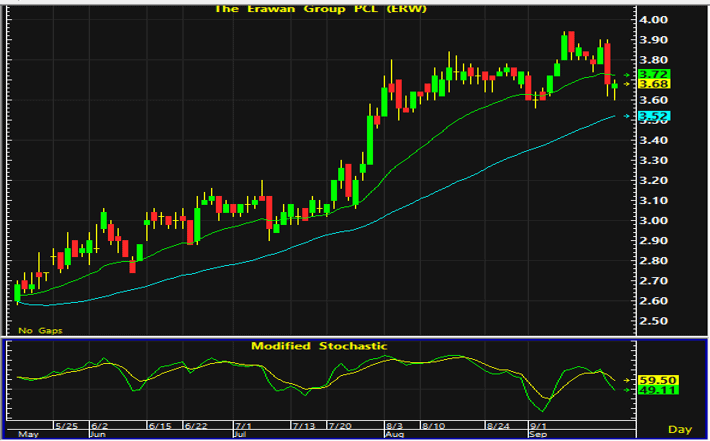The height and width of the screenshot is (441, 710).
Task: Select the 5/25 date on the time axis
Action: (x=66, y=426)
